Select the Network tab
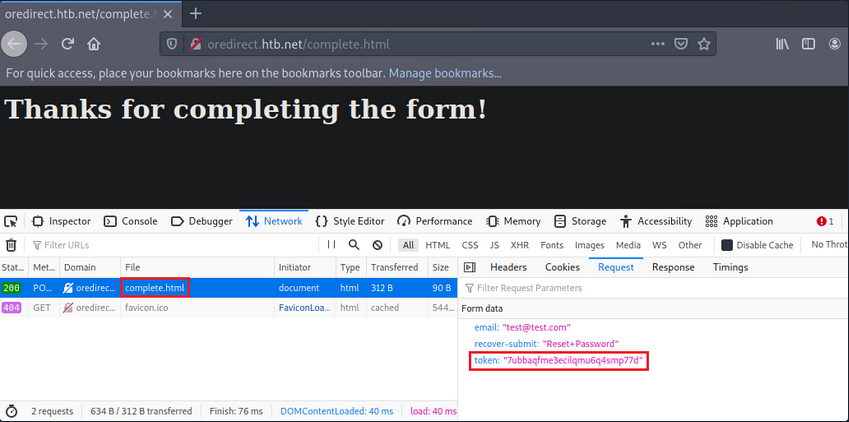This screenshot has width=849, height=422. coord(274,222)
